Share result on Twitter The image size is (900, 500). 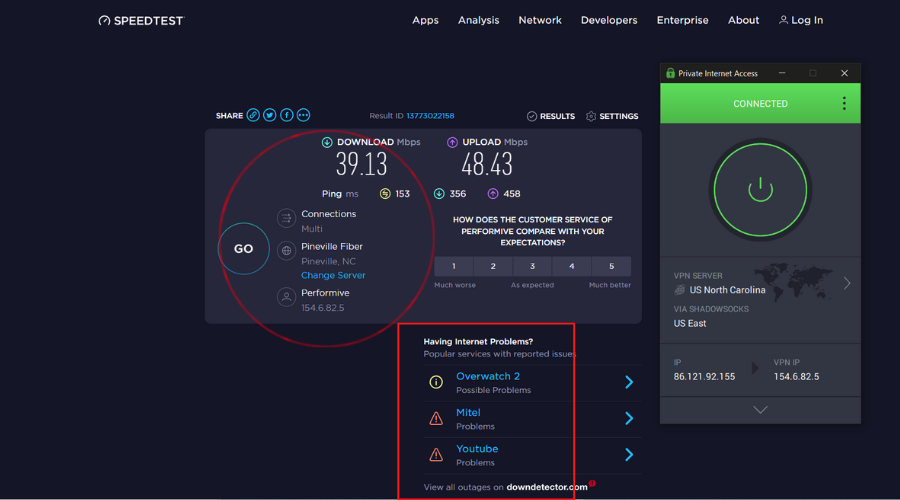(270, 115)
